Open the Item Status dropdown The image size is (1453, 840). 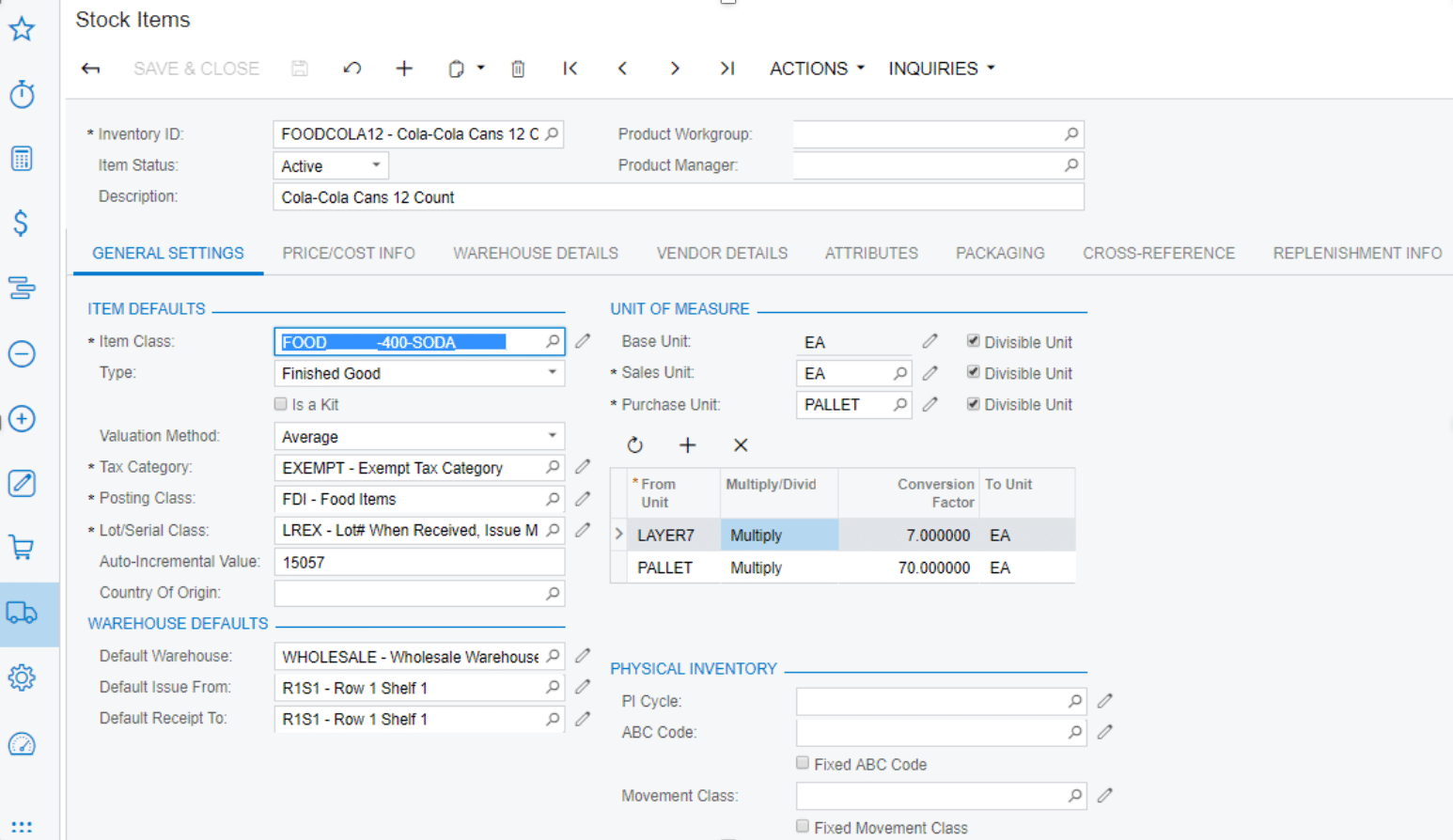pyautogui.click(x=375, y=165)
